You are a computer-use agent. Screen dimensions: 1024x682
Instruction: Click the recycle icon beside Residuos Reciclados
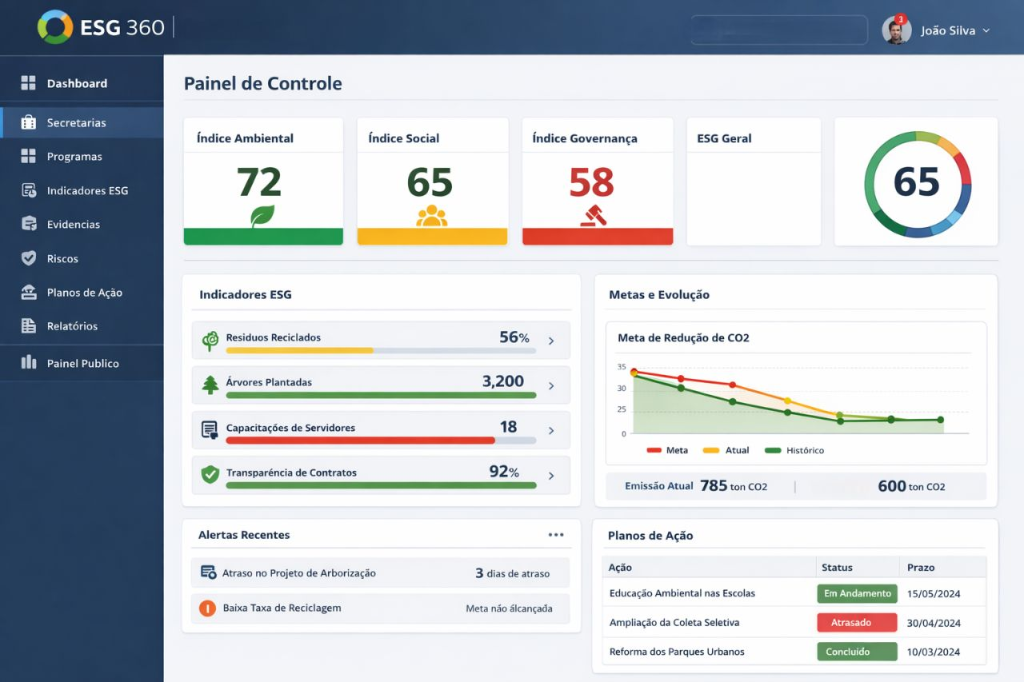[210, 340]
